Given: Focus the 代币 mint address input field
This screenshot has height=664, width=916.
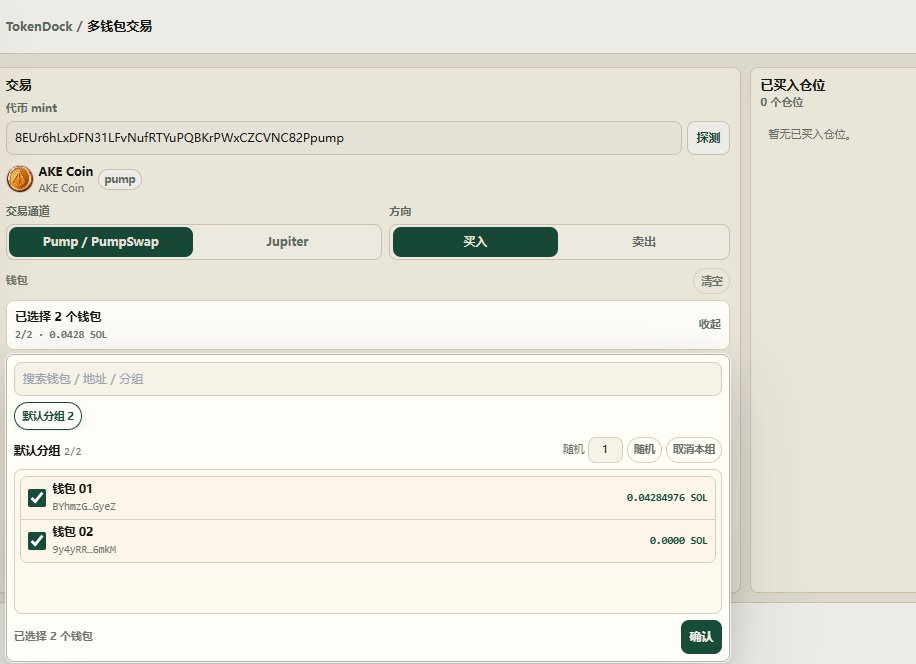Looking at the screenshot, I should pyautogui.click(x=344, y=138).
